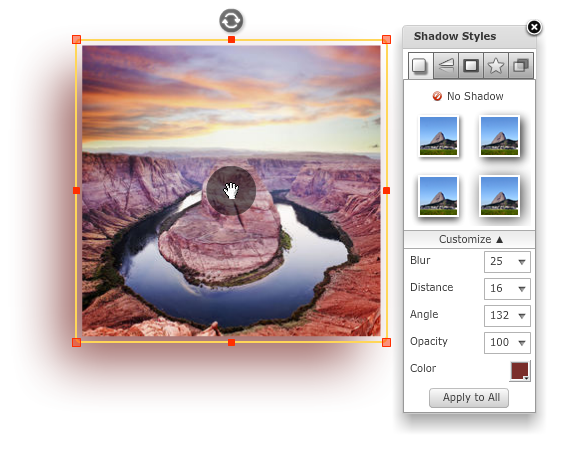Image resolution: width=561 pixels, height=461 pixels.
Task: Click the Opacity label
Action: click(429, 341)
